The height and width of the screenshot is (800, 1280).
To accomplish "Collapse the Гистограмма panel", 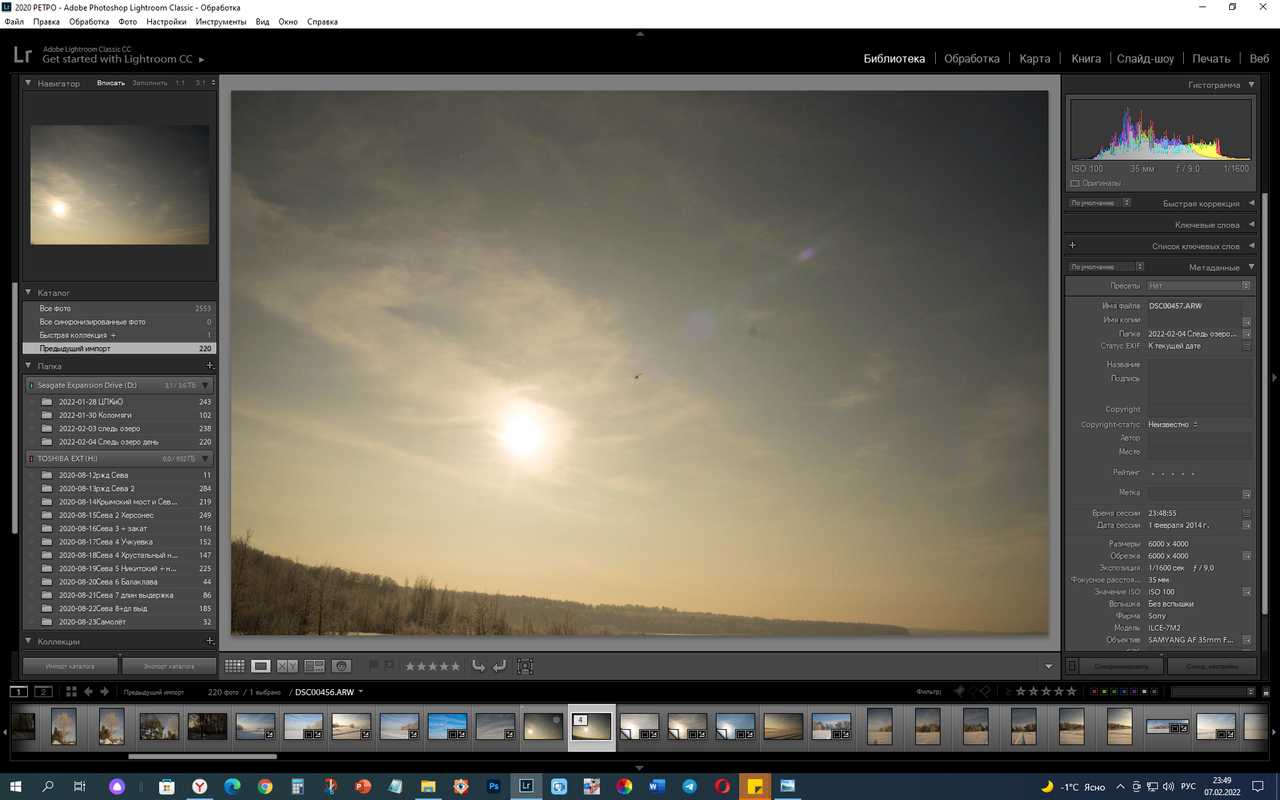I will (1251, 85).
